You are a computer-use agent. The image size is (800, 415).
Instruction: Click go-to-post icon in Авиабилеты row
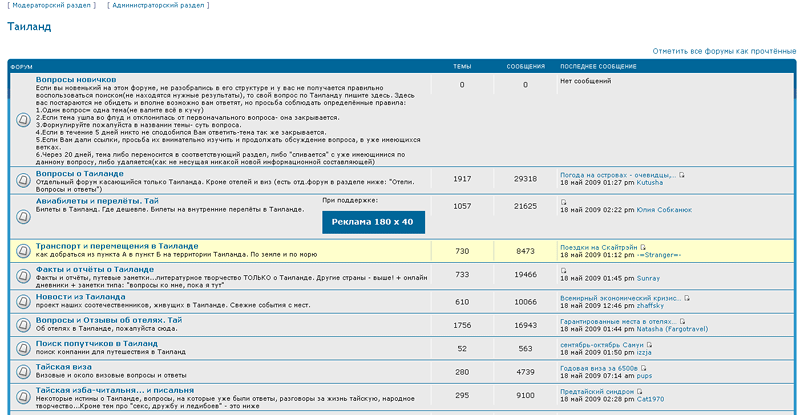(563, 203)
